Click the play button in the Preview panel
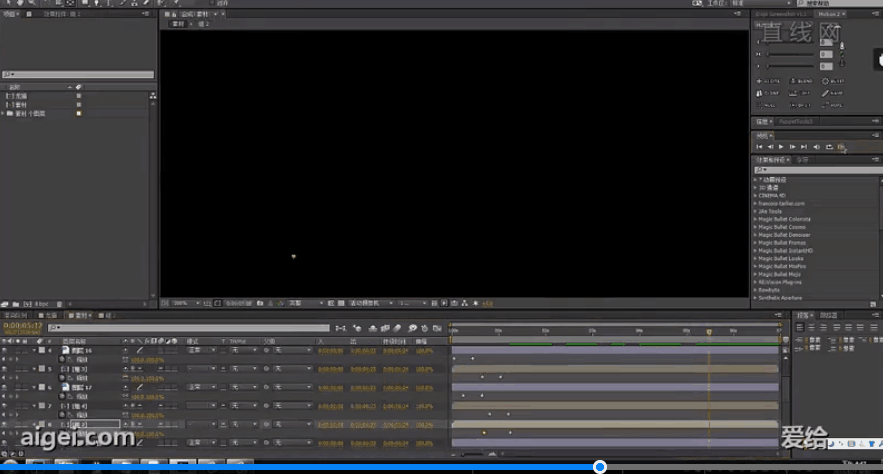This screenshot has height=474, width=883. pyautogui.click(x=781, y=147)
